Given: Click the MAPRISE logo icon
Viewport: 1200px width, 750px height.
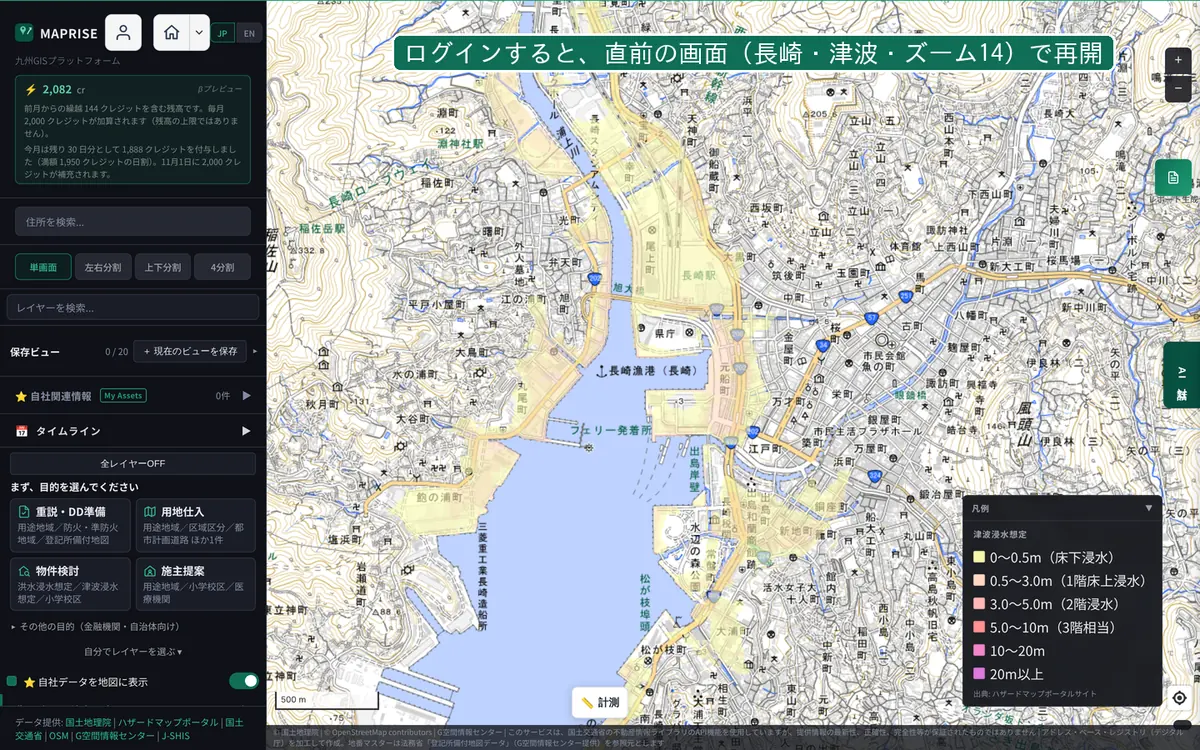Looking at the screenshot, I should click(x=25, y=33).
